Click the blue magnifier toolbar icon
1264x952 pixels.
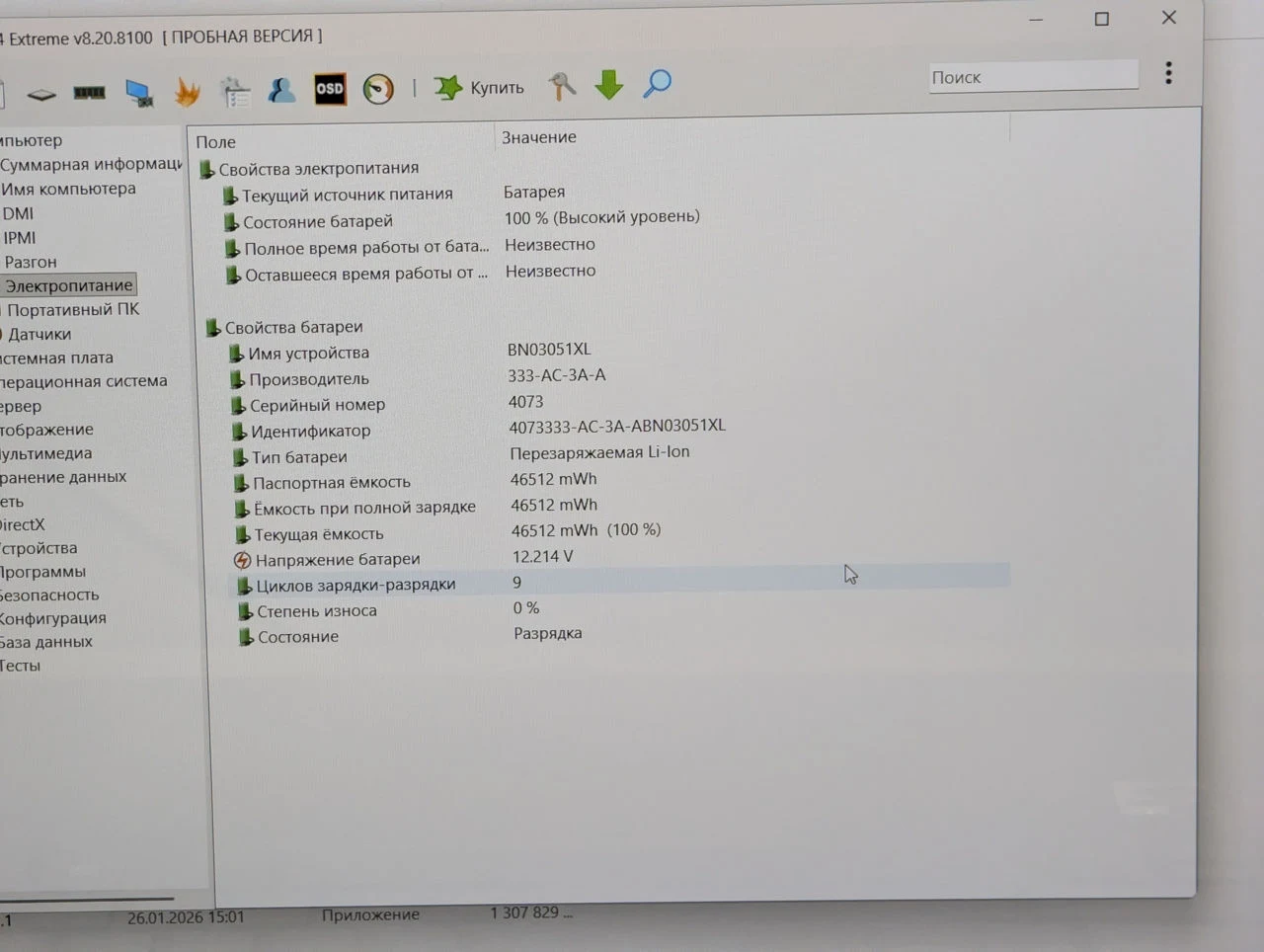coord(658,84)
